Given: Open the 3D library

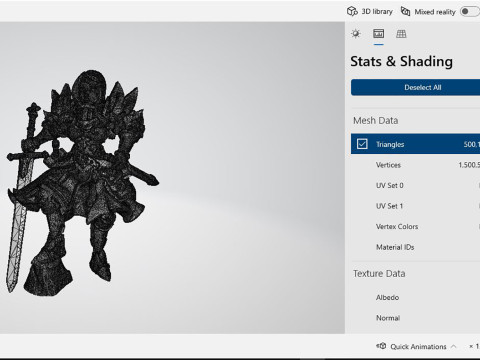Looking at the screenshot, I should [370, 12].
